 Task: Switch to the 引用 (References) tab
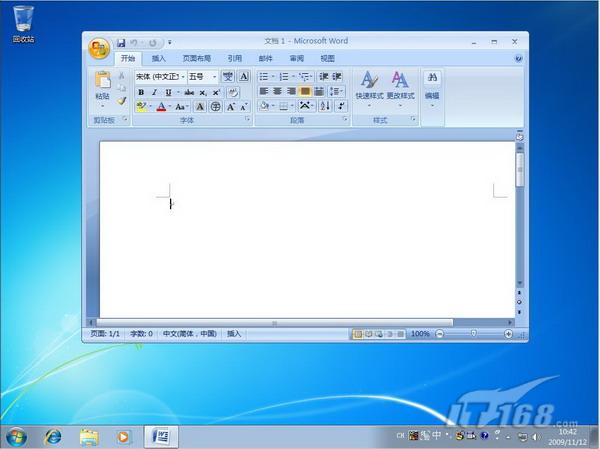point(235,59)
